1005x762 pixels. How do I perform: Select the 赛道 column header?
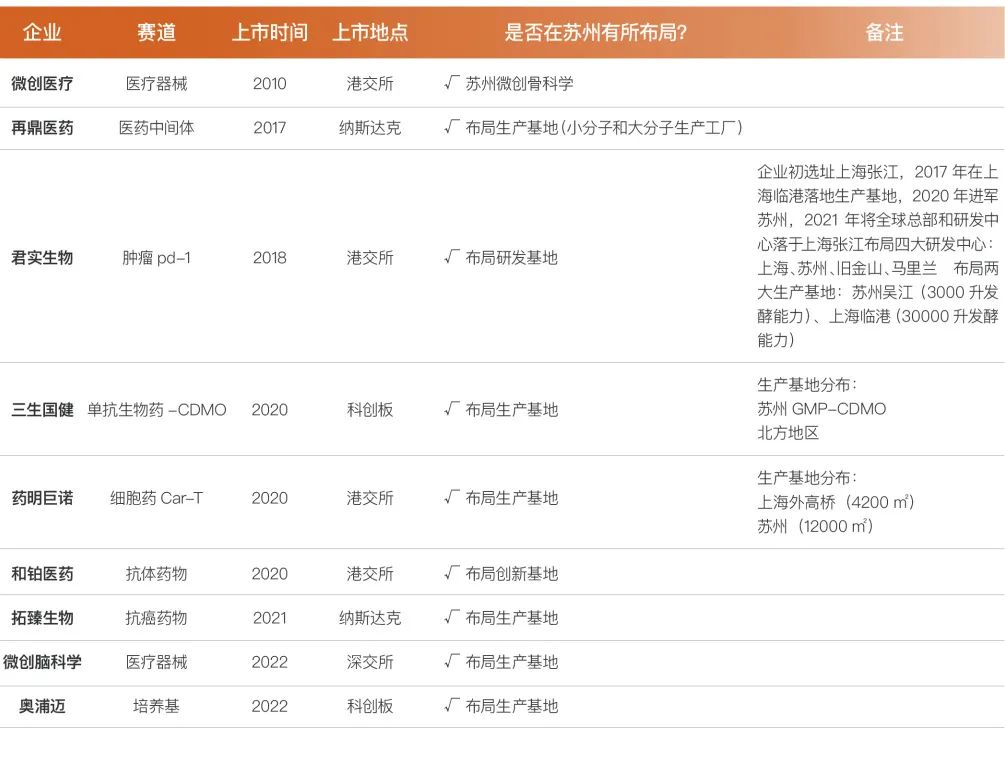[156, 33]
